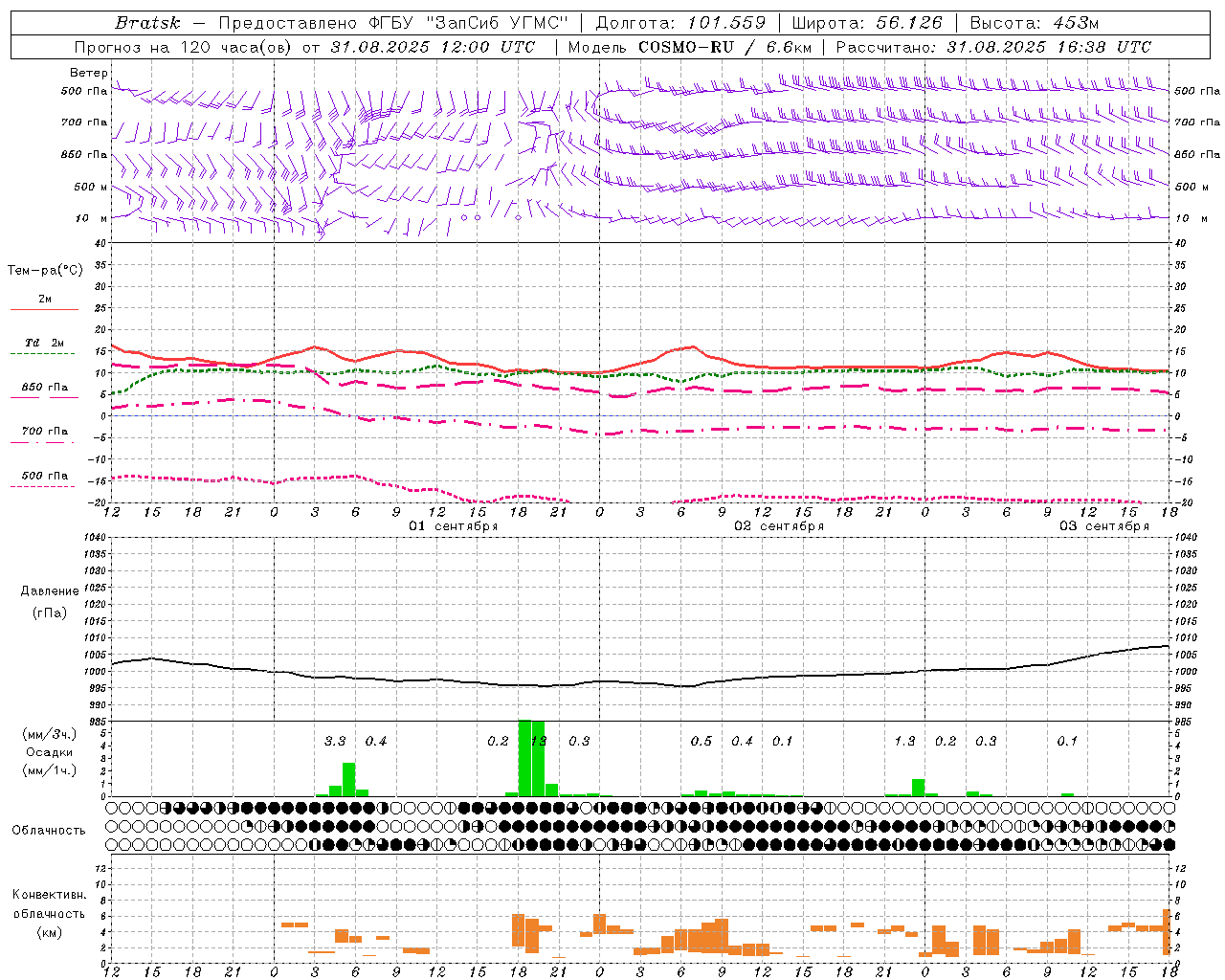Click the "Облачность" cloud cover label

[49, 831]
